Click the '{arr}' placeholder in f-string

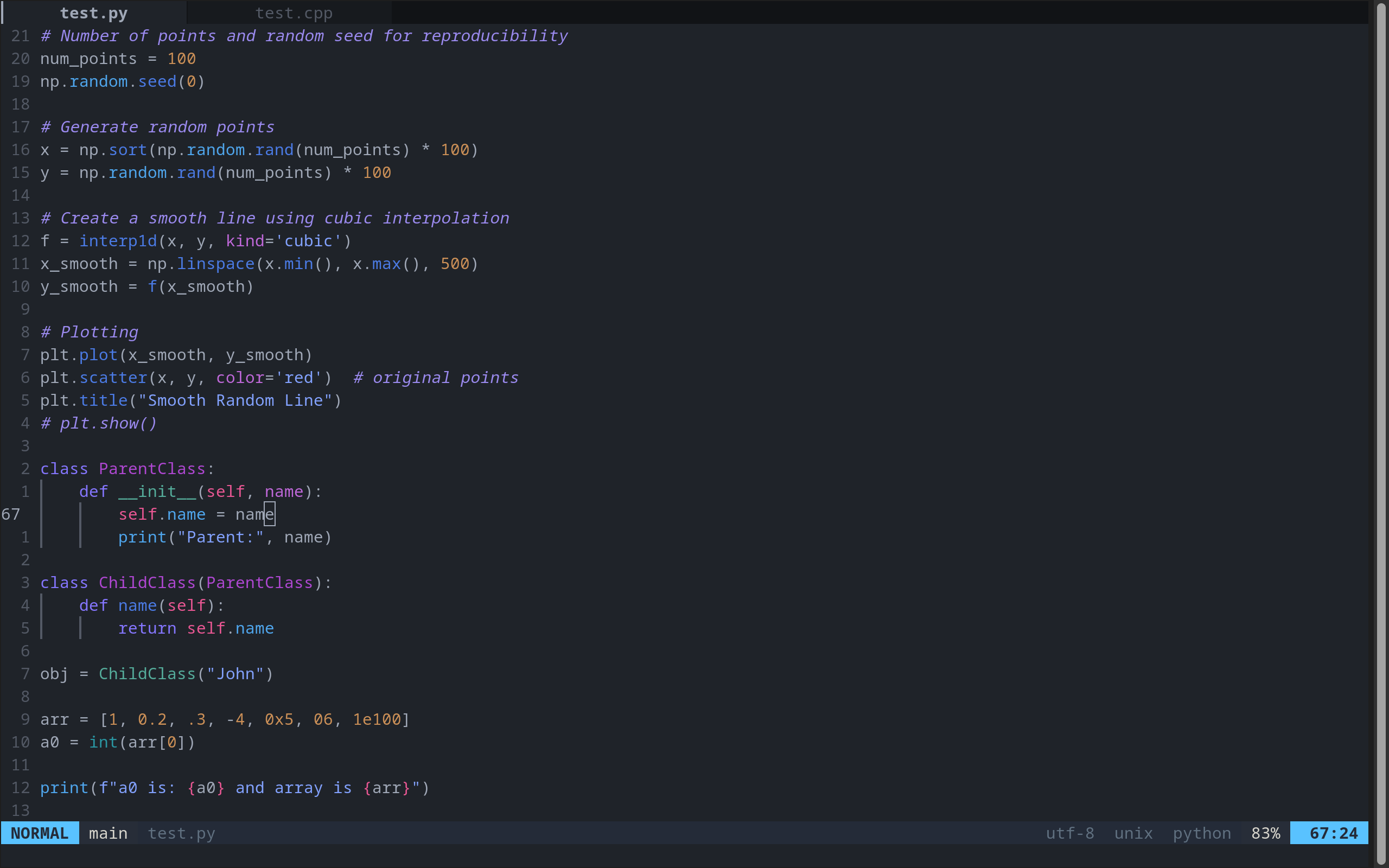point(386,788)
